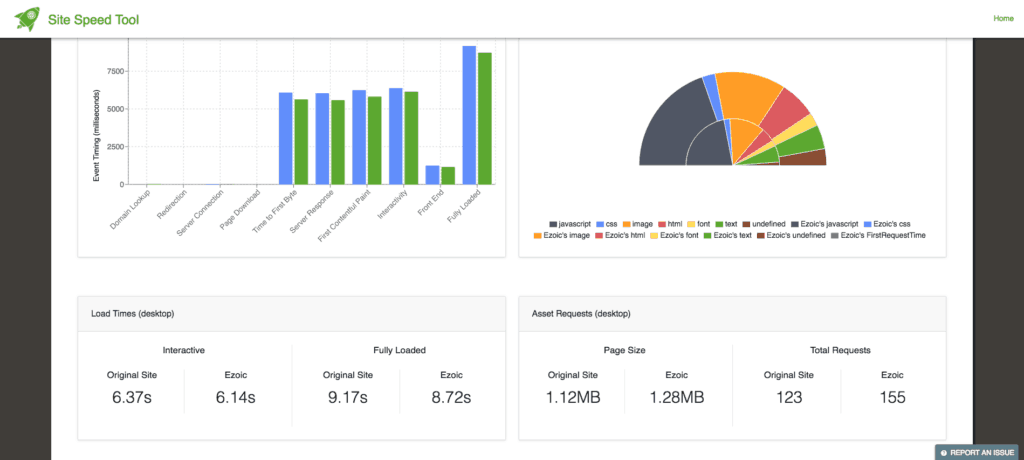
Task: Click the 6.14s Ezoic interactive value
Action: pos(236,397)
